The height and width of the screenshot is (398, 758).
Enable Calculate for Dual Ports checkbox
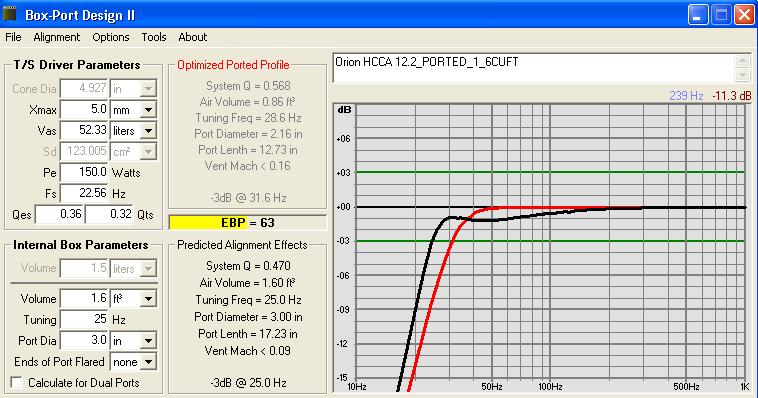[17, 383]
